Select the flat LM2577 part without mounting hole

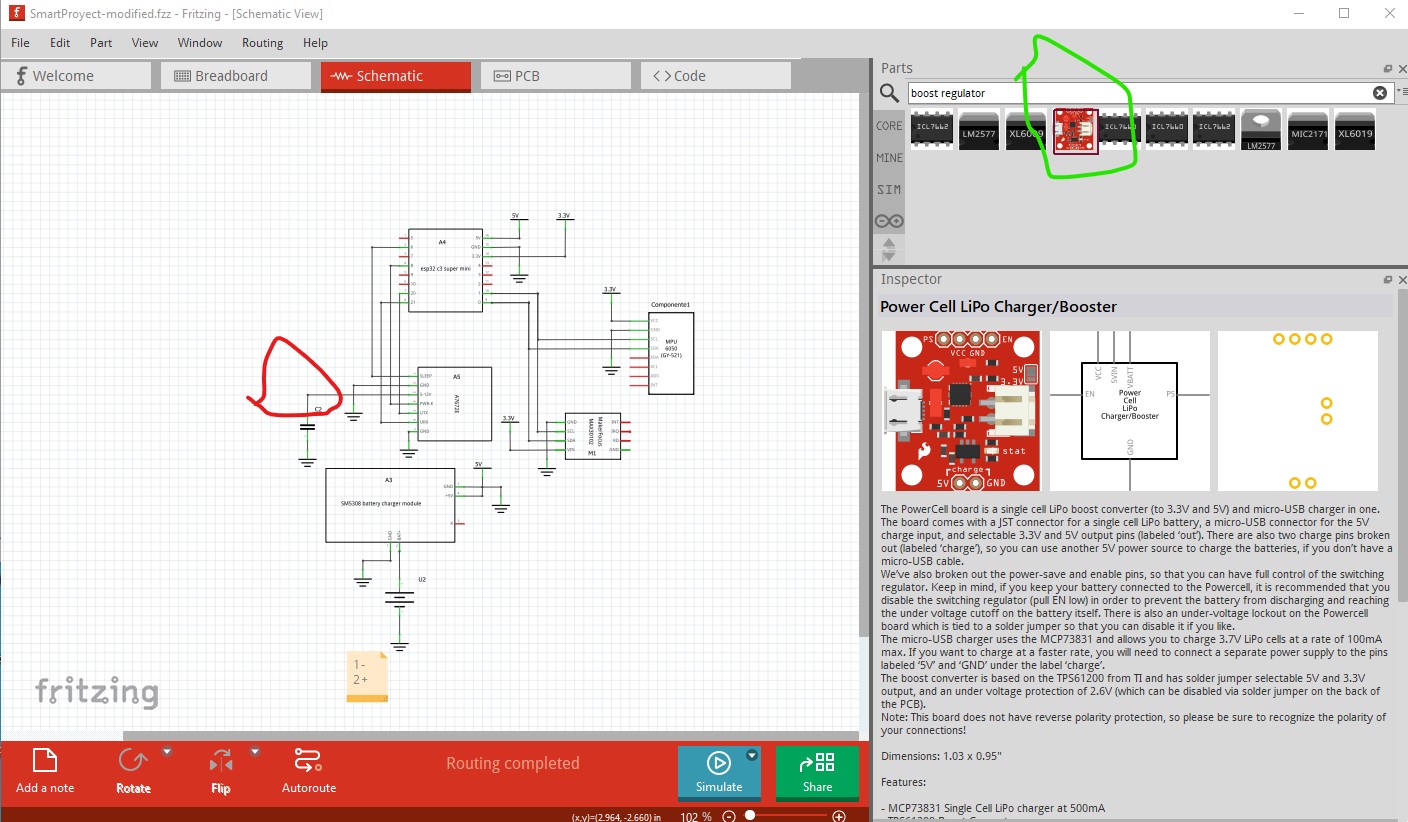[x=979, y=131]
